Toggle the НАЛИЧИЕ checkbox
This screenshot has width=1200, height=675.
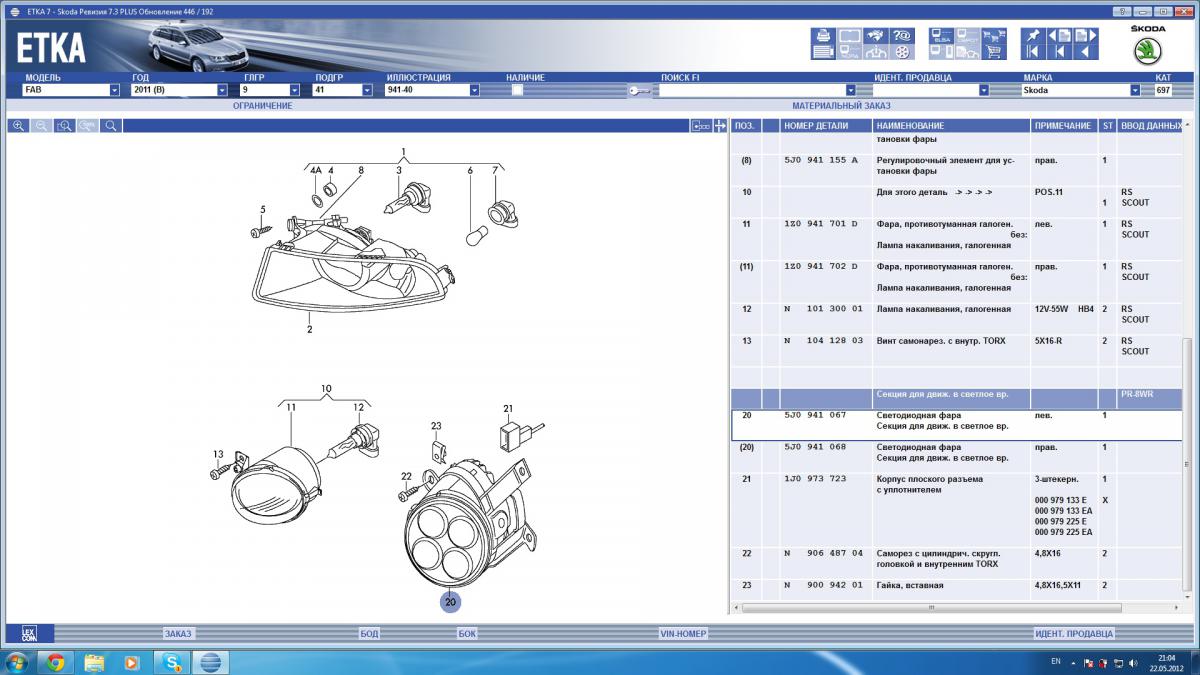pos(517,90)
